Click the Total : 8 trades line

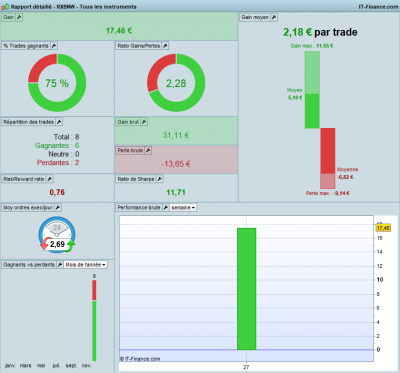(66, 137)
